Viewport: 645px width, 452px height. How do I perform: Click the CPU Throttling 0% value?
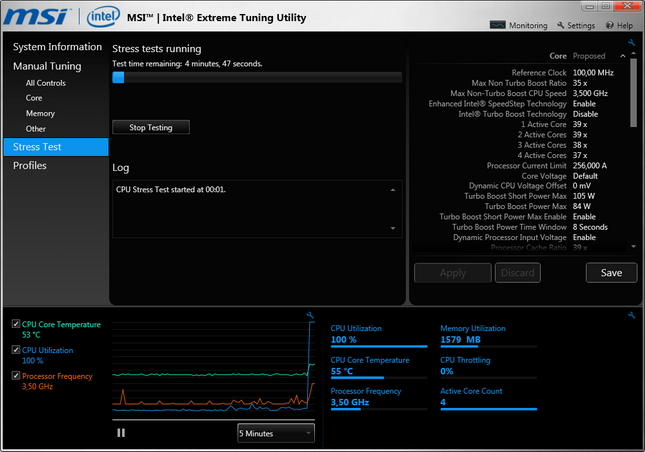446,371
